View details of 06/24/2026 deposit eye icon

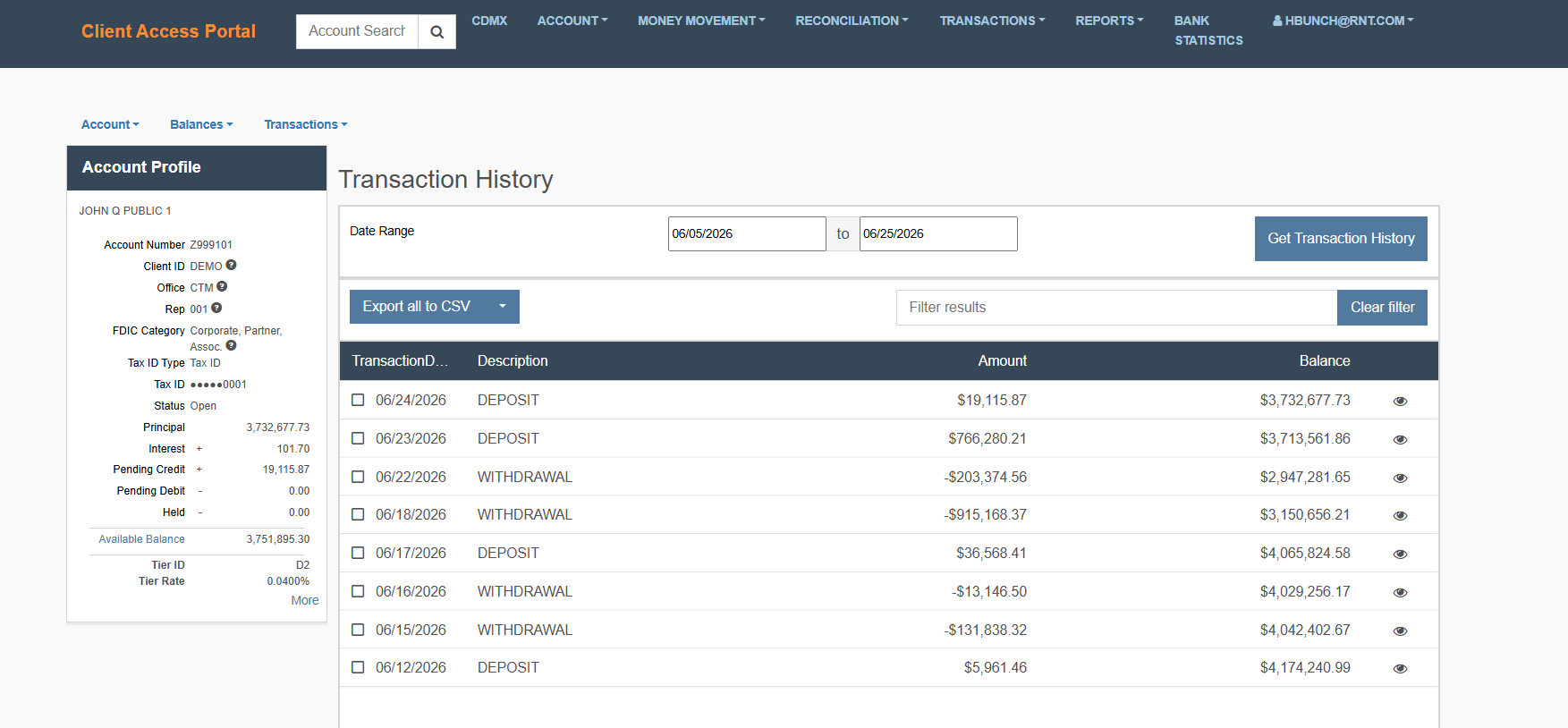coord(1400,402)
